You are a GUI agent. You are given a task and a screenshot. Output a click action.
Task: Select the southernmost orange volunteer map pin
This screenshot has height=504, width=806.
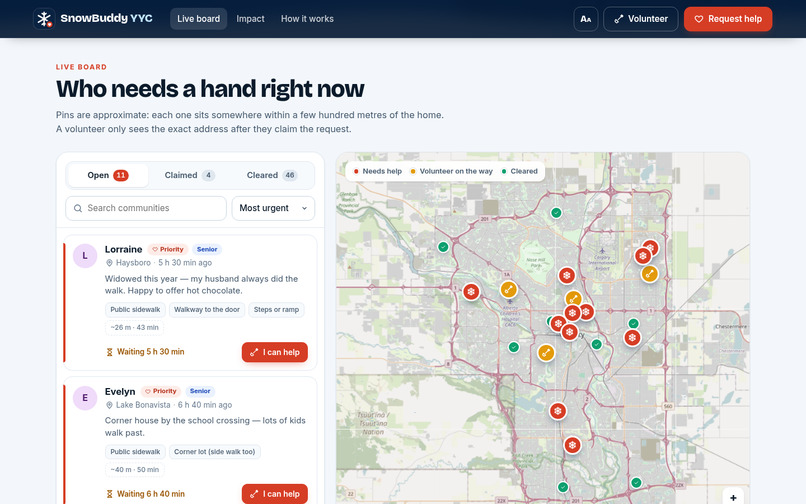[546, 353]
